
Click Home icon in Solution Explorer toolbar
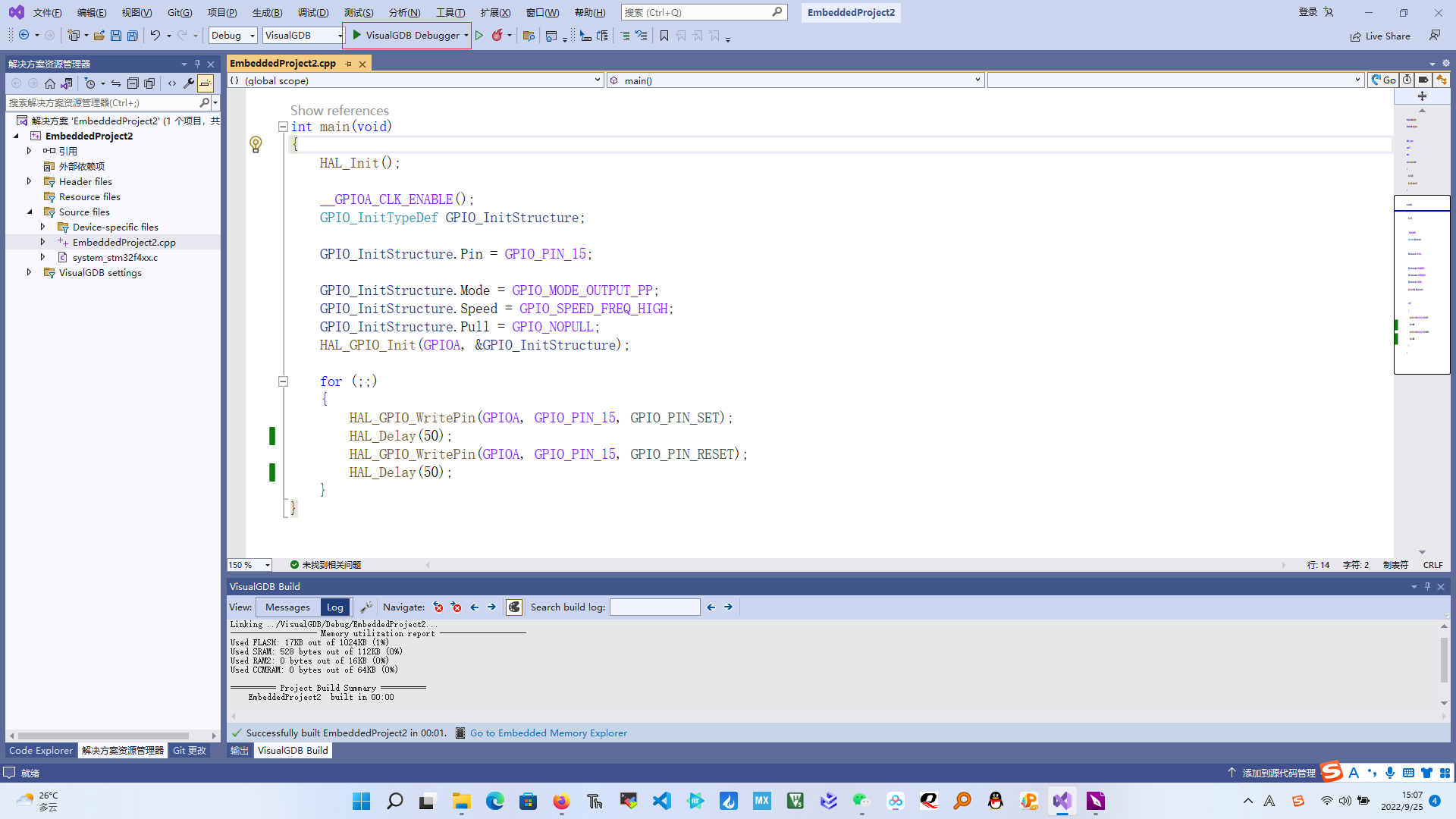(50, 83)
